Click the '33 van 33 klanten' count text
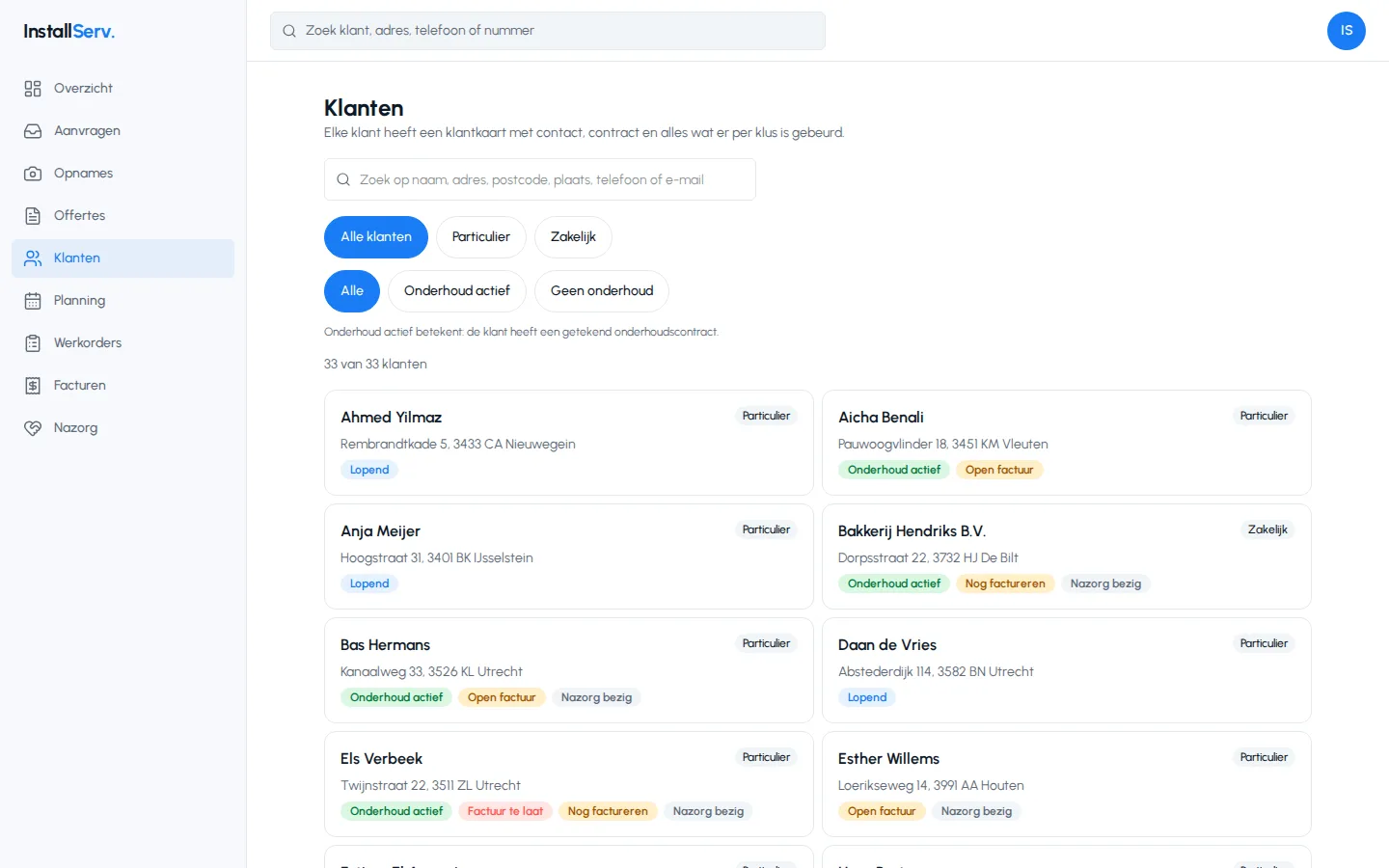1389x868 pixels. 375,364
